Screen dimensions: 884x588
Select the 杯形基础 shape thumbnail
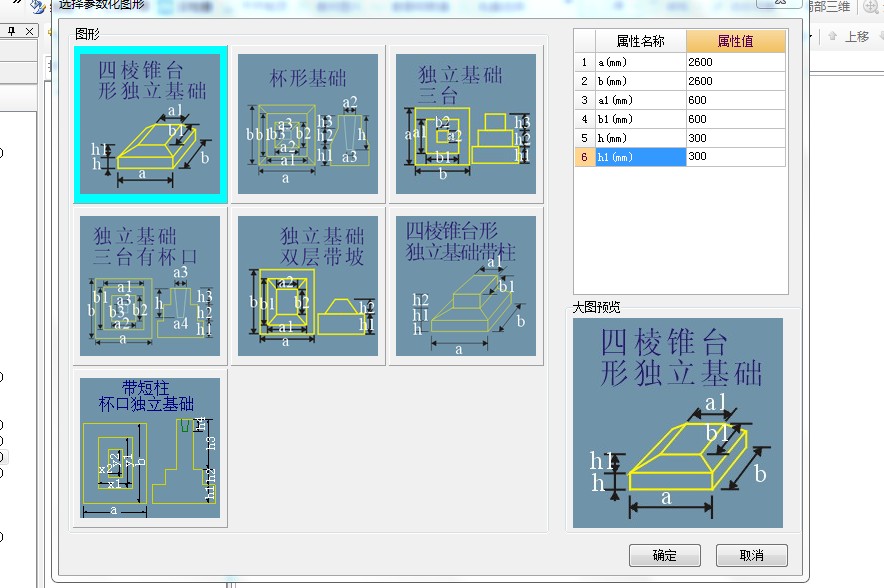(308, 124)
